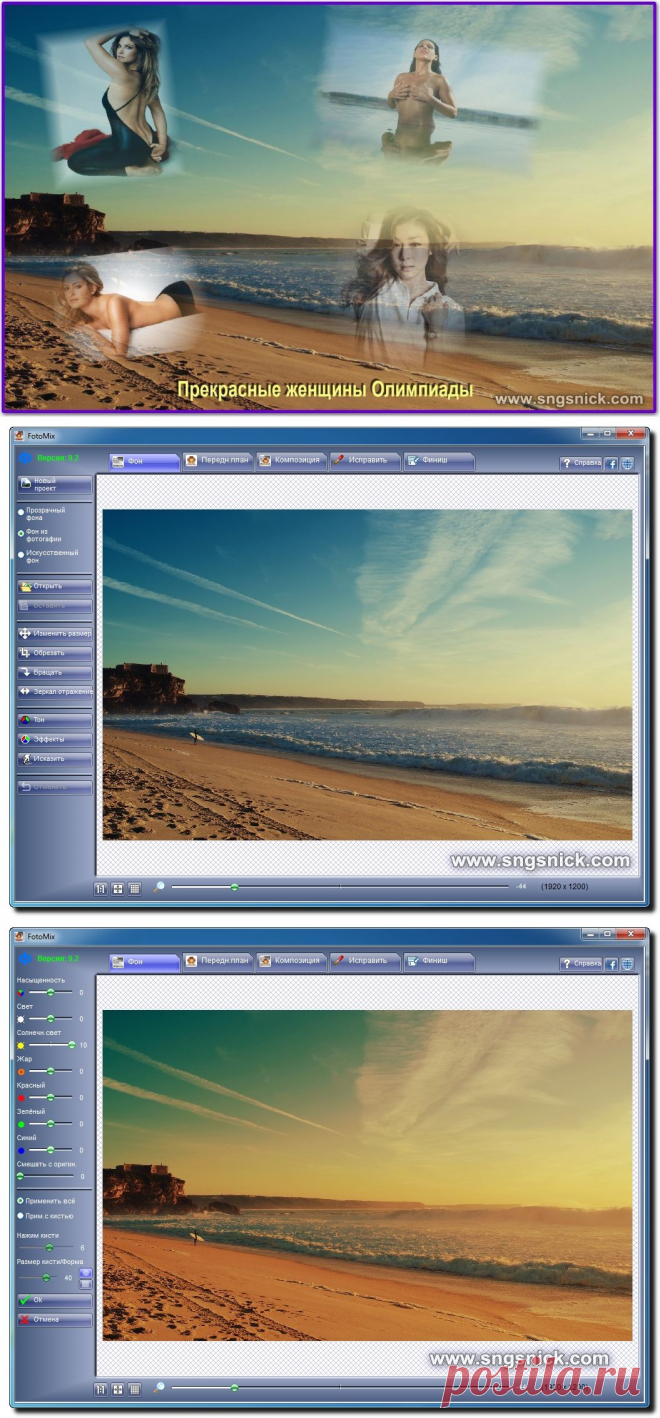660x1418 pixels.
Task: Toggle grid icon in the tone sliders window
Action: pyautogui.click(x=134, y=1389)
